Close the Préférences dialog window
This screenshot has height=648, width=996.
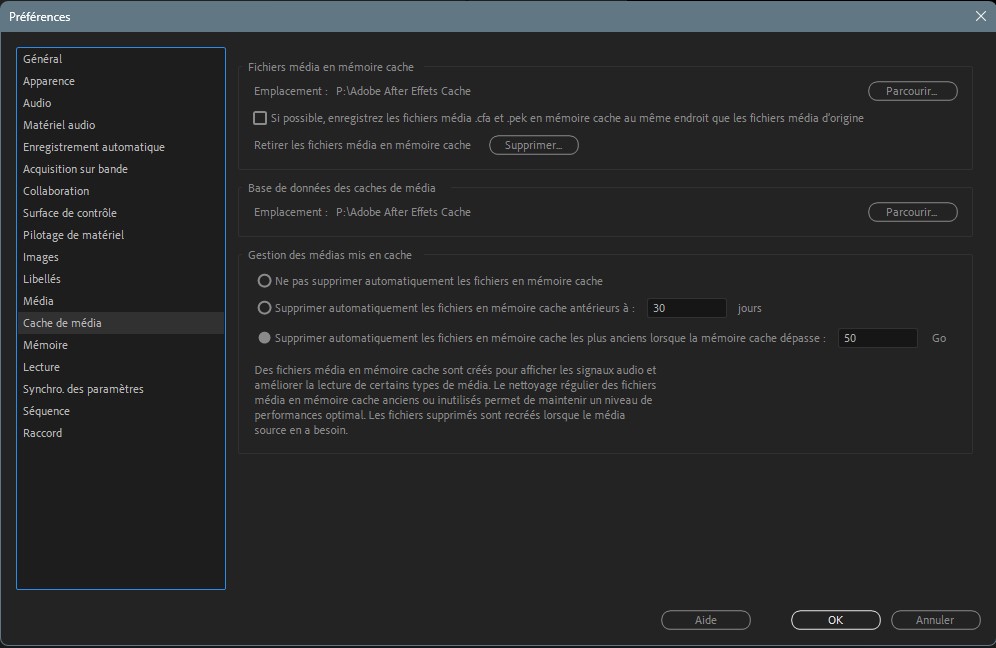[x=980, y=16]
